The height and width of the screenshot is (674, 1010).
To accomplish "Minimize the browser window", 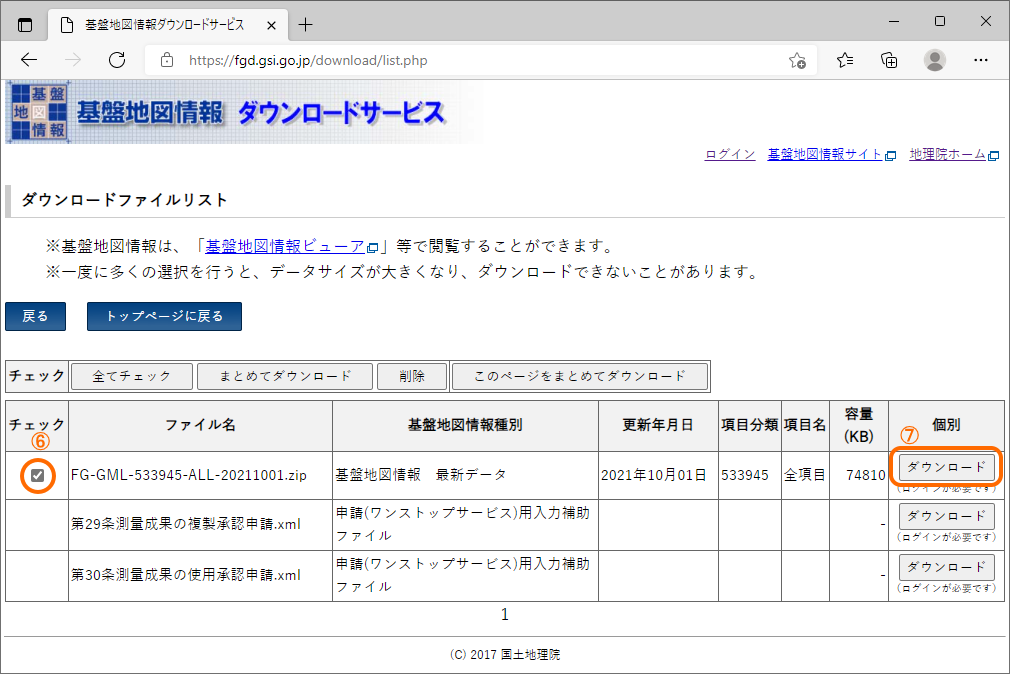I will pos(894,21).
